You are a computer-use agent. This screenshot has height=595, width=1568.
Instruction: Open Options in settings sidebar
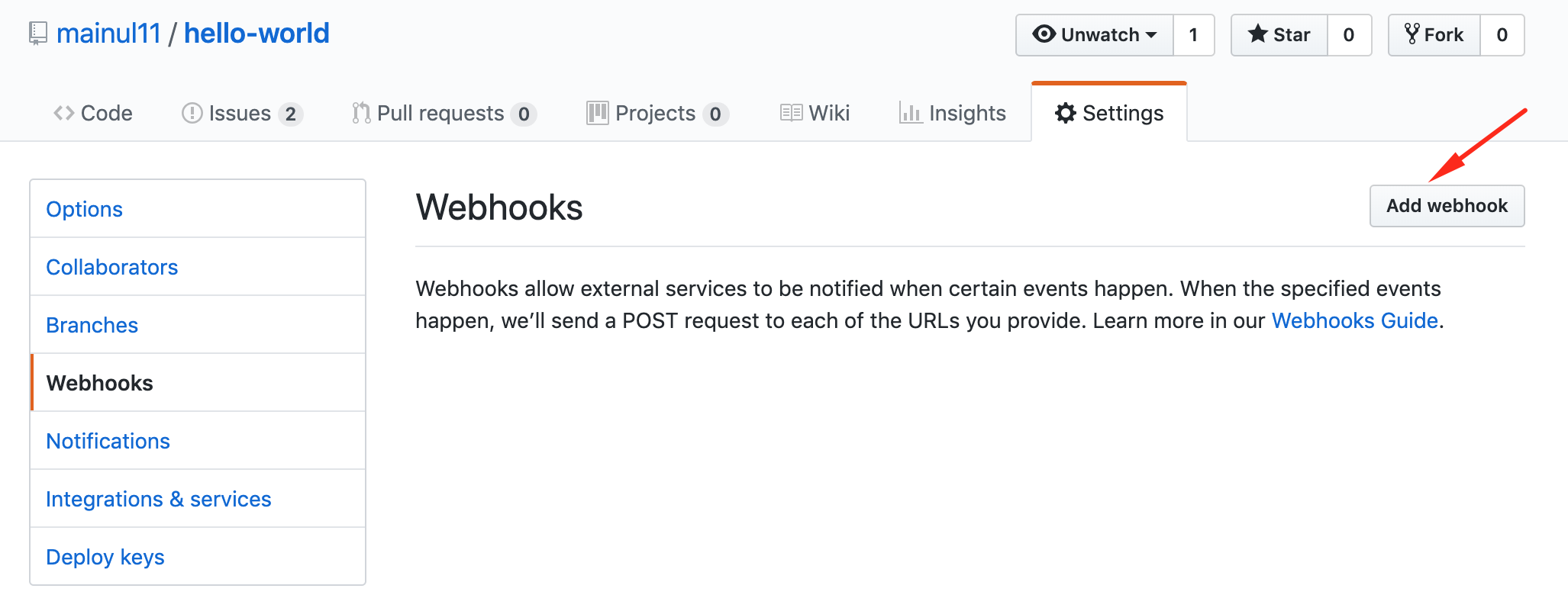tap(198, 209)
